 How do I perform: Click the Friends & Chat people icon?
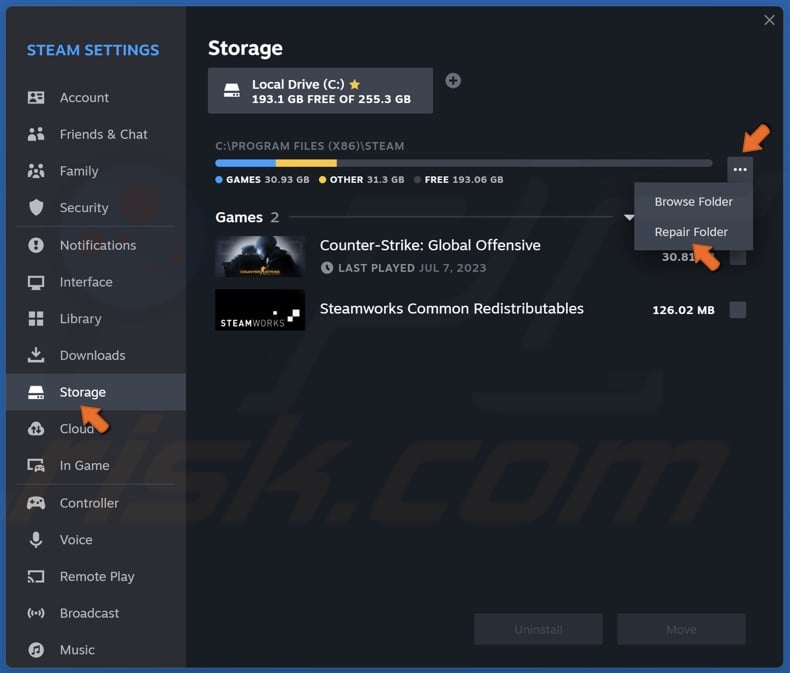tap(36, 134)
